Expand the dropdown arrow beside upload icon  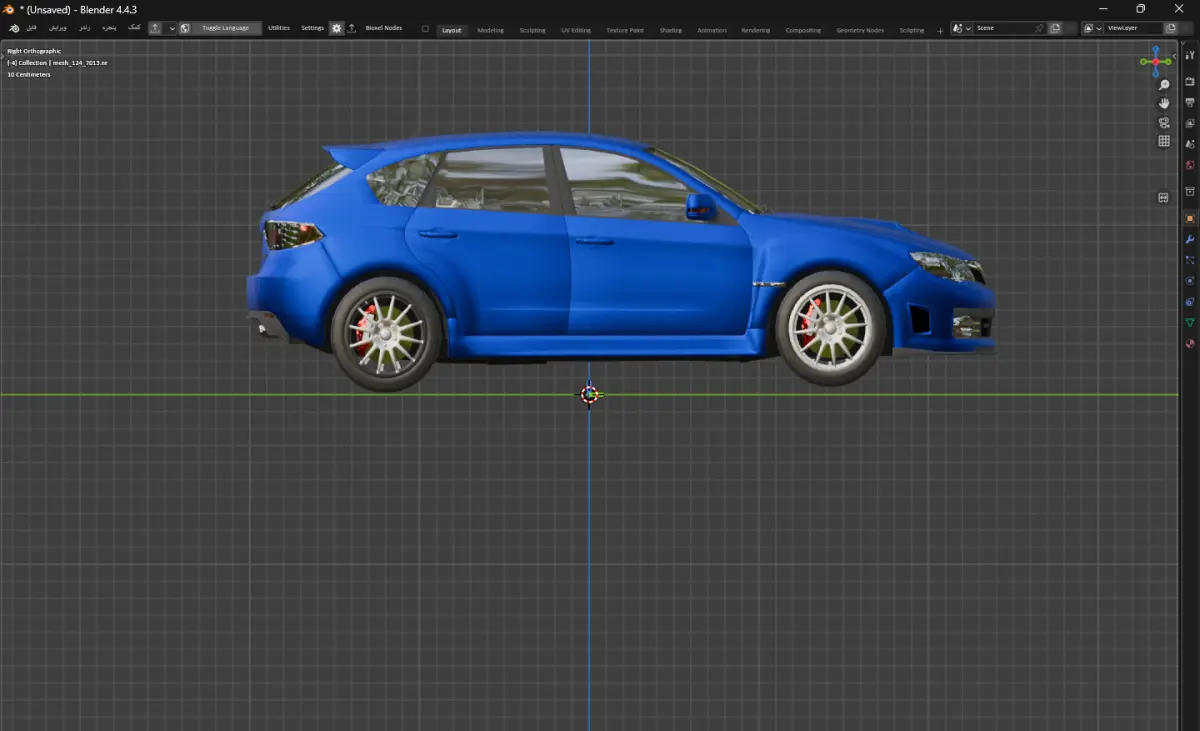[x=171, y=28]
